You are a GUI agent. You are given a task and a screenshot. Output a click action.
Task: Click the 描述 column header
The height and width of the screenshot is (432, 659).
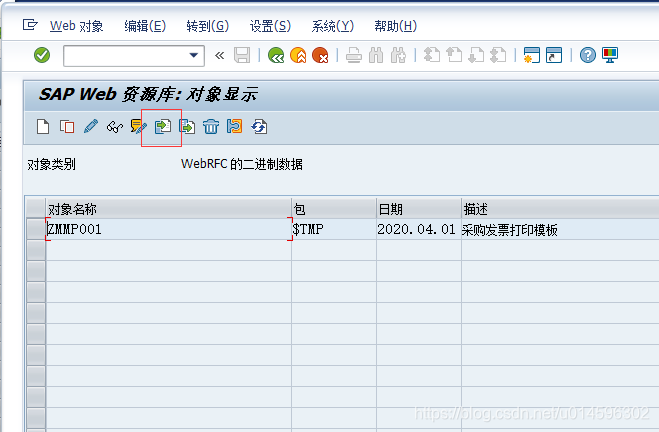point(560,208)
